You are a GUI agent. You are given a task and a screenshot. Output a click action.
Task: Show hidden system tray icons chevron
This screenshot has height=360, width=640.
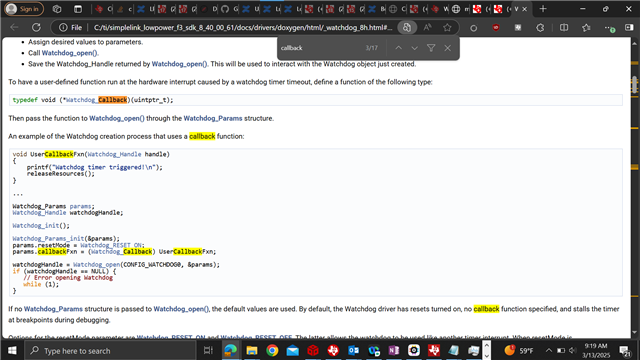tap(549, 350)
